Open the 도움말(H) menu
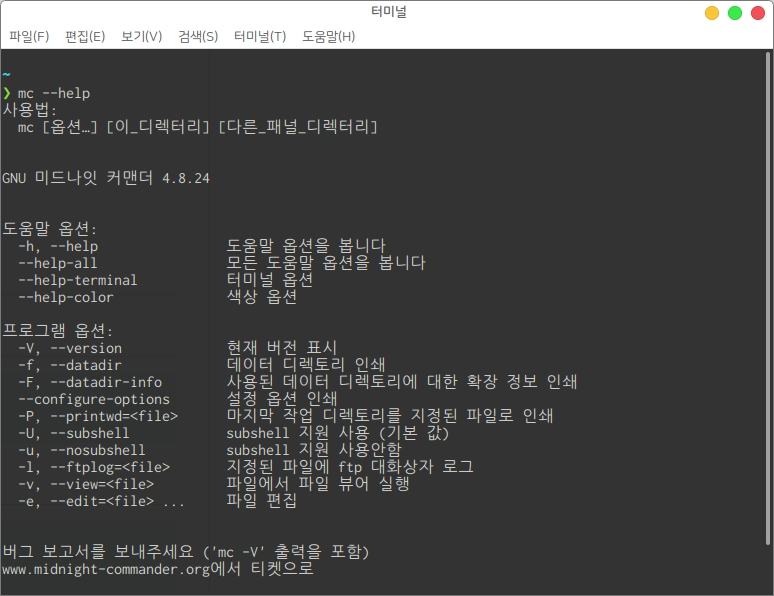 pyautogui.click(x=328, y=36)
